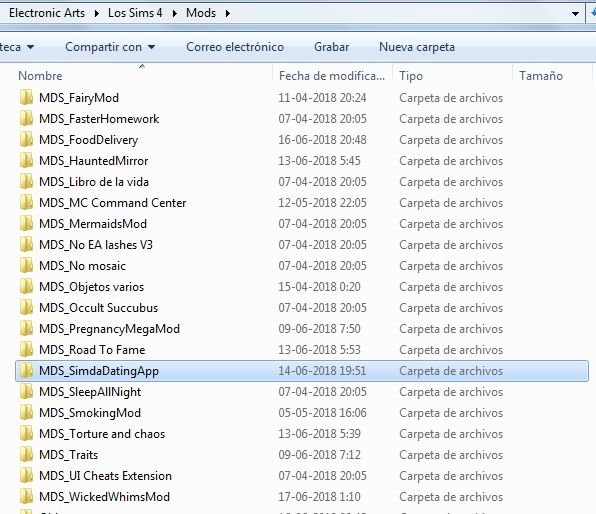
Task: Open the library dropdown ending in 'teca'
Action: [x=17, y=47]
